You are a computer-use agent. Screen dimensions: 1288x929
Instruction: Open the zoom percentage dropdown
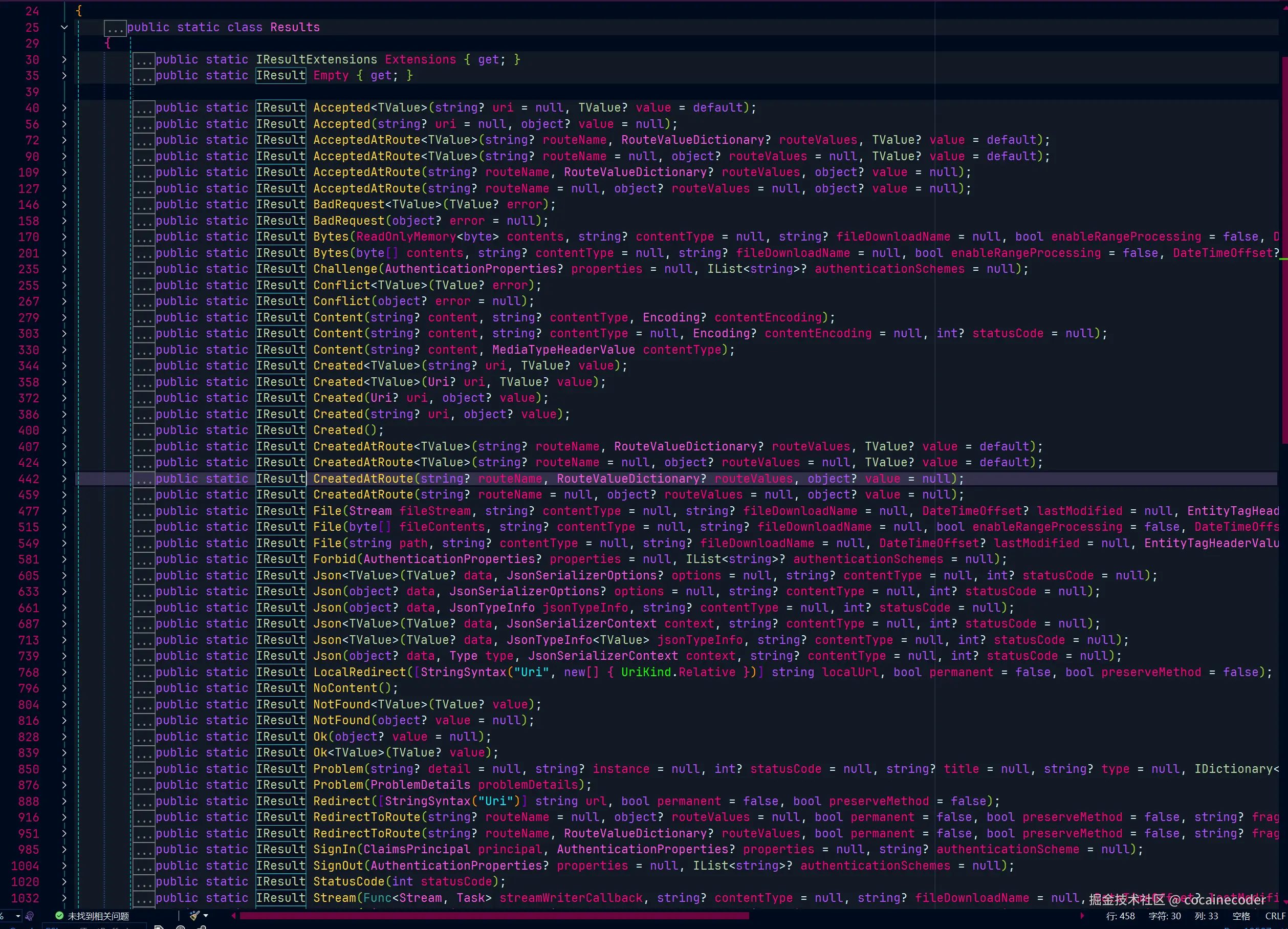[17, 915]
